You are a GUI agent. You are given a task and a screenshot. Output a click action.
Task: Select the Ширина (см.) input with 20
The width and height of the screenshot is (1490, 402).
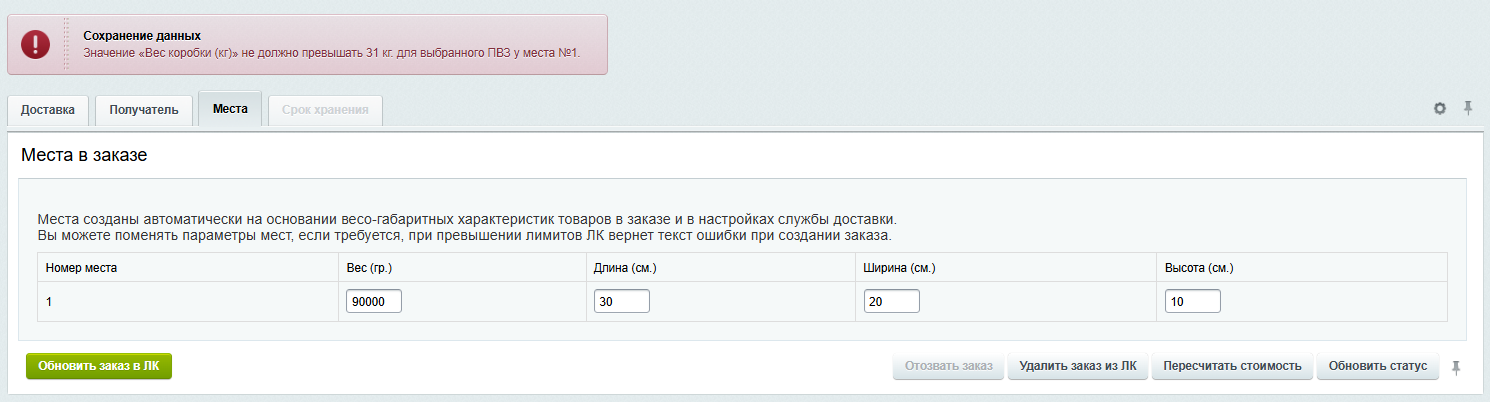pyautogui.click(x=892, y=301)
